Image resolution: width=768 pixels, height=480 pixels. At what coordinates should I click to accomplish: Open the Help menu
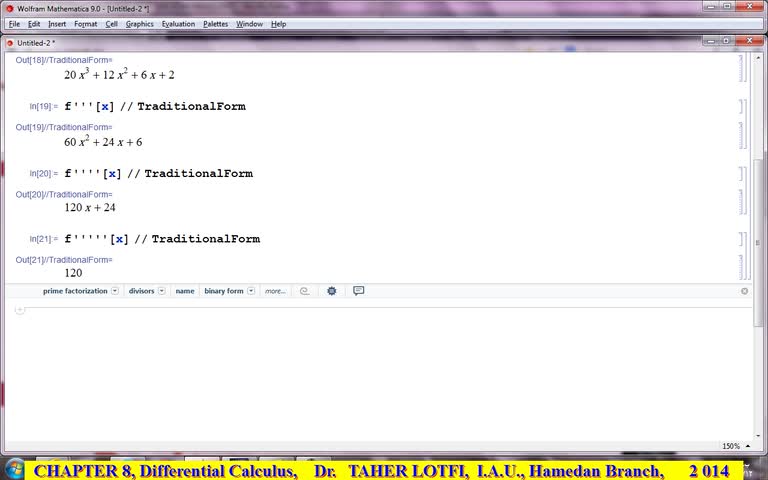pos(278,24)
